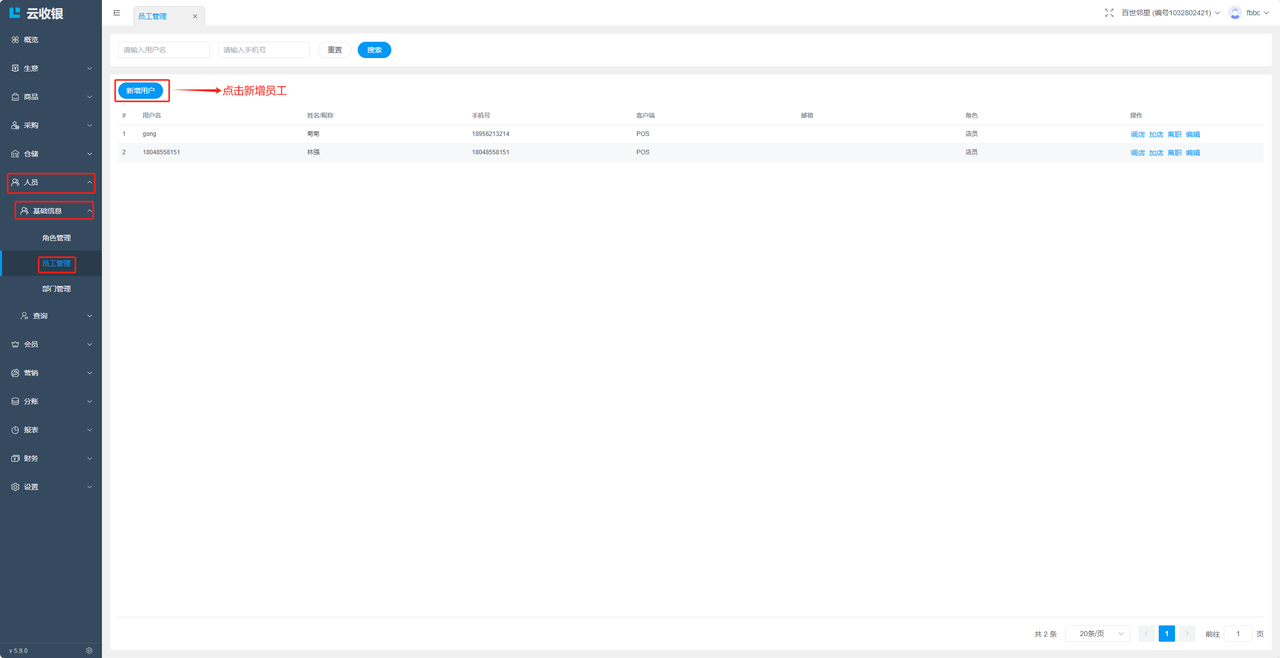Click the fbbc user avatar icon
Screen dimensions: 1280x658
pos(1235,13)
